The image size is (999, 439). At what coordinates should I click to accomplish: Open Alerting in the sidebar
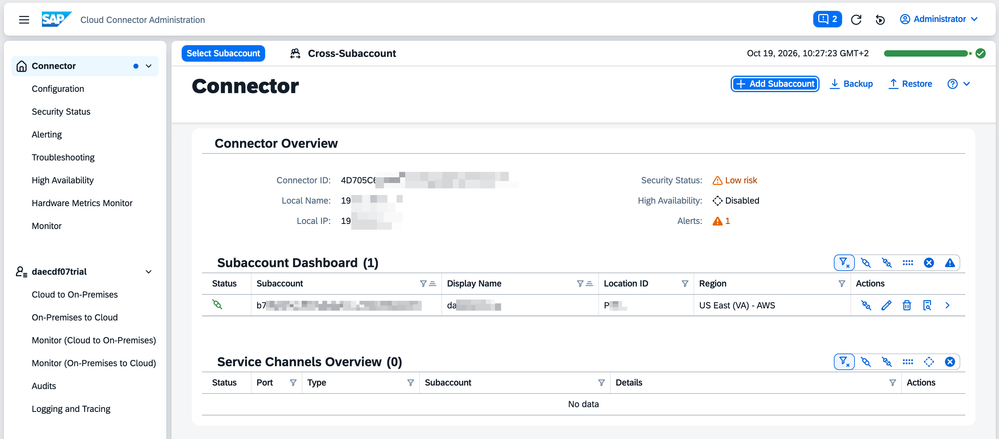pyautogui.click(x=47, y=134)
